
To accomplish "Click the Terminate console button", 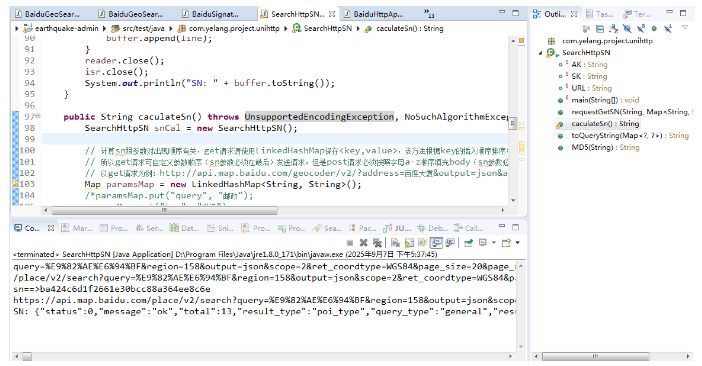I will 350,243.
